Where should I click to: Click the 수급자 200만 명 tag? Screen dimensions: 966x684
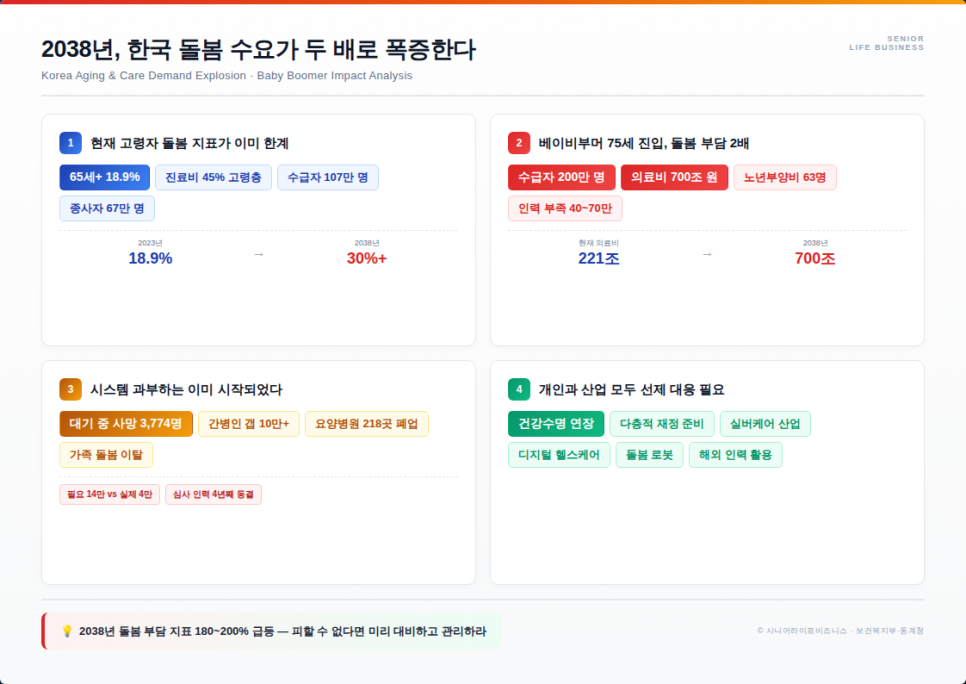562,177
